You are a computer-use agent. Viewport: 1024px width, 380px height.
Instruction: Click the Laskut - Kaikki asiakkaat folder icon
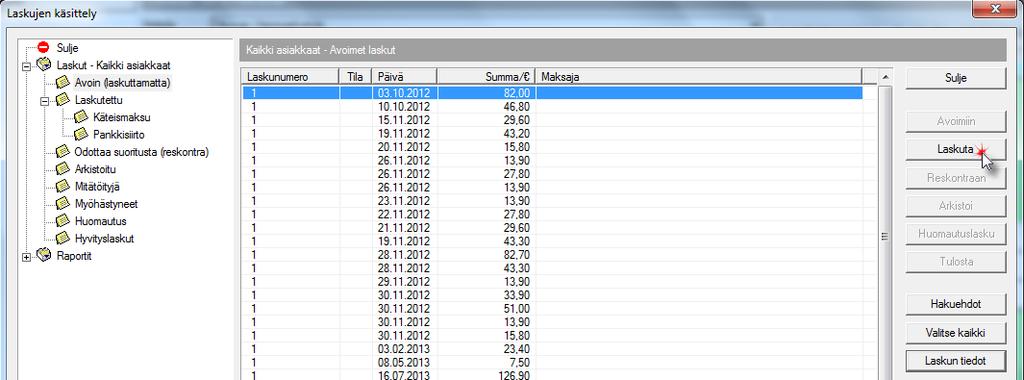44,65
